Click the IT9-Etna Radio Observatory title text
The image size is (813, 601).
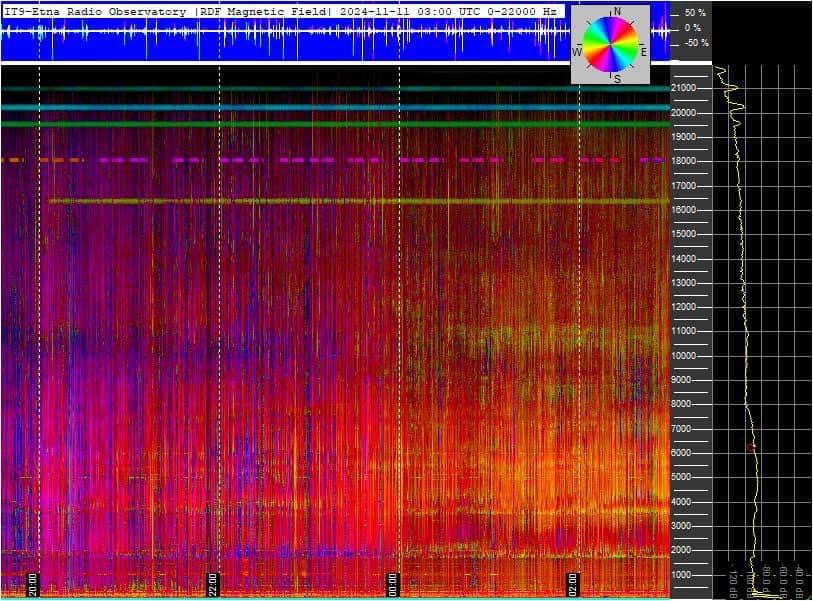(x=95, y=11)
